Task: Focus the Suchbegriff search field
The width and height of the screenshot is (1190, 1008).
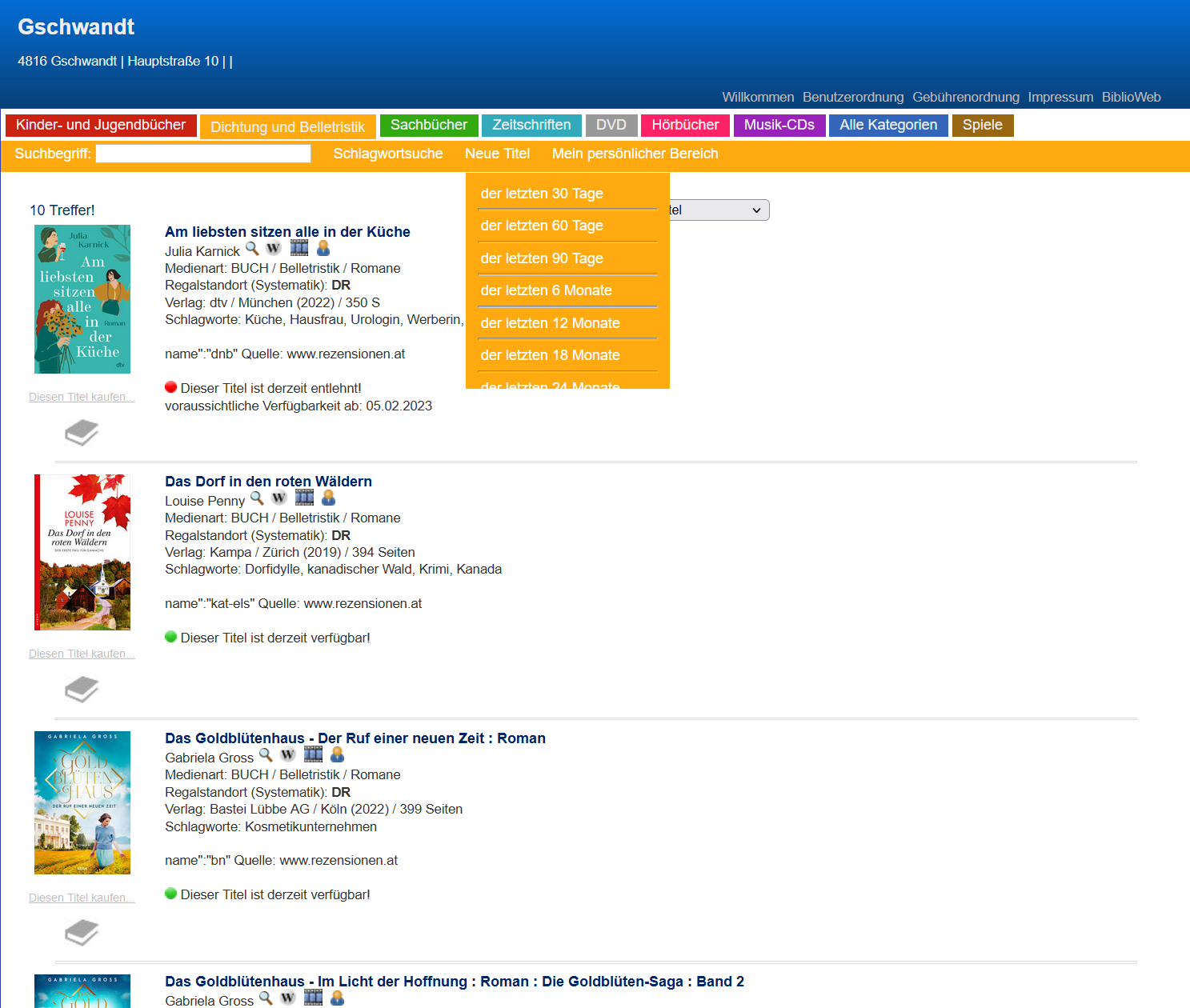Action: [x=203, y=154]
